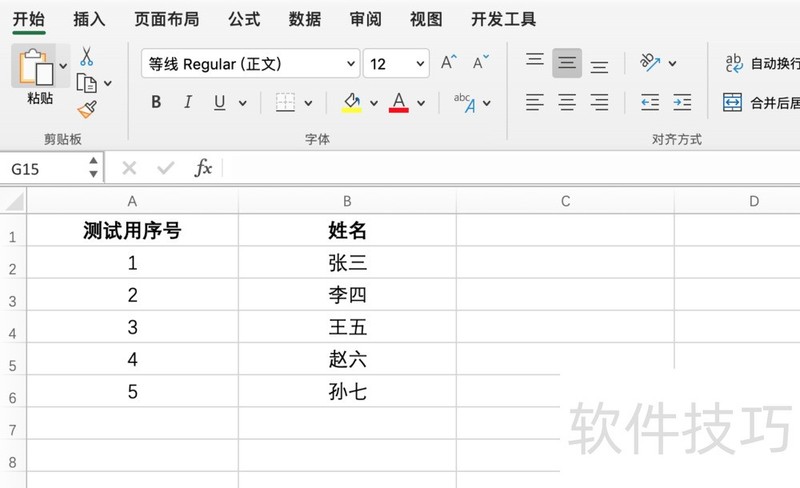The height and width of the screenshot is (488, 800).
Task: Select the cell containing 孙七
Action: (x=347, y=391)
